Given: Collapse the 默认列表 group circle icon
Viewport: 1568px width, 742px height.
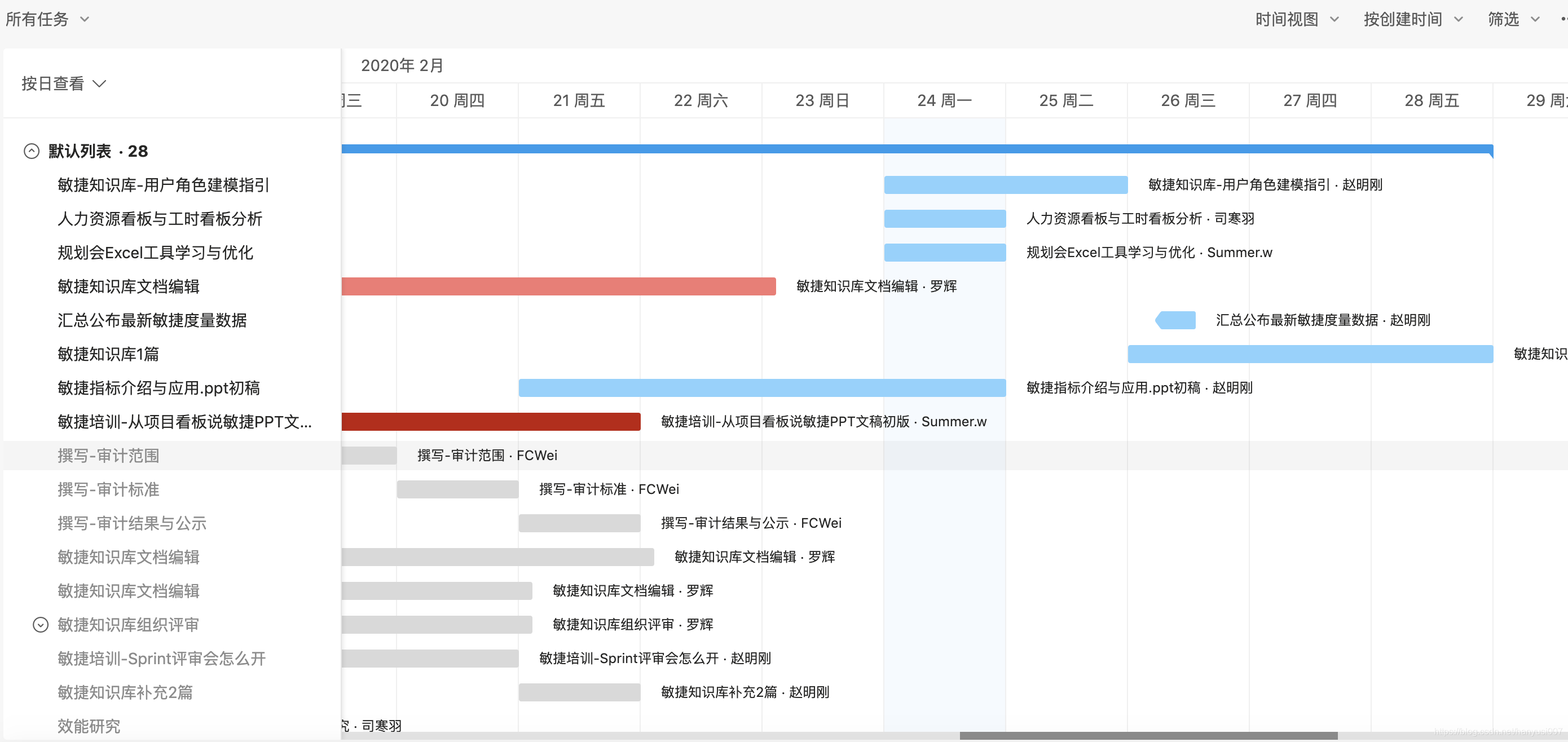Looking at the screenshot, I should click(x=32, y=151).
